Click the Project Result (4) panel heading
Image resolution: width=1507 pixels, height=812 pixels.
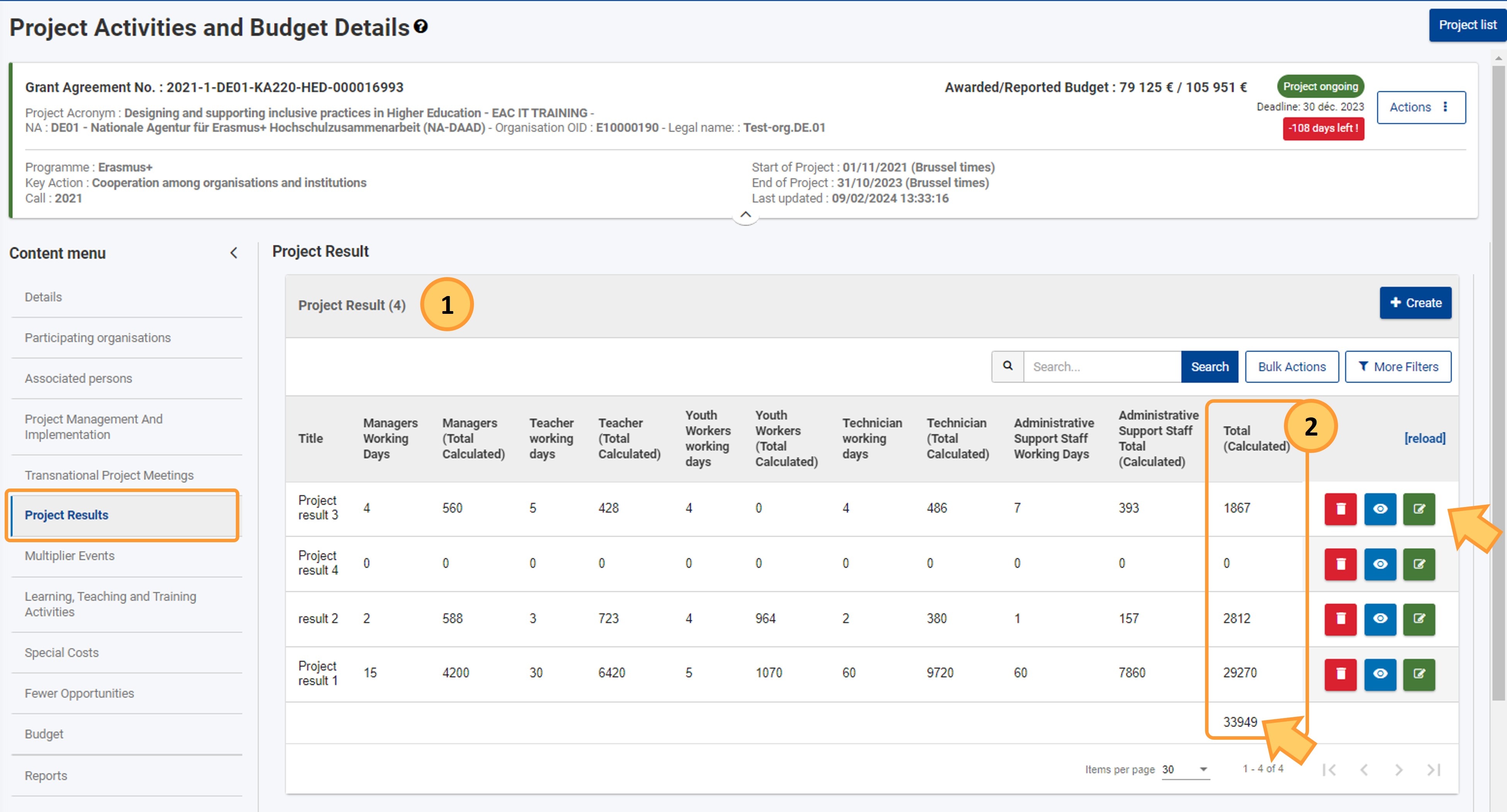[x=351, y=305]
